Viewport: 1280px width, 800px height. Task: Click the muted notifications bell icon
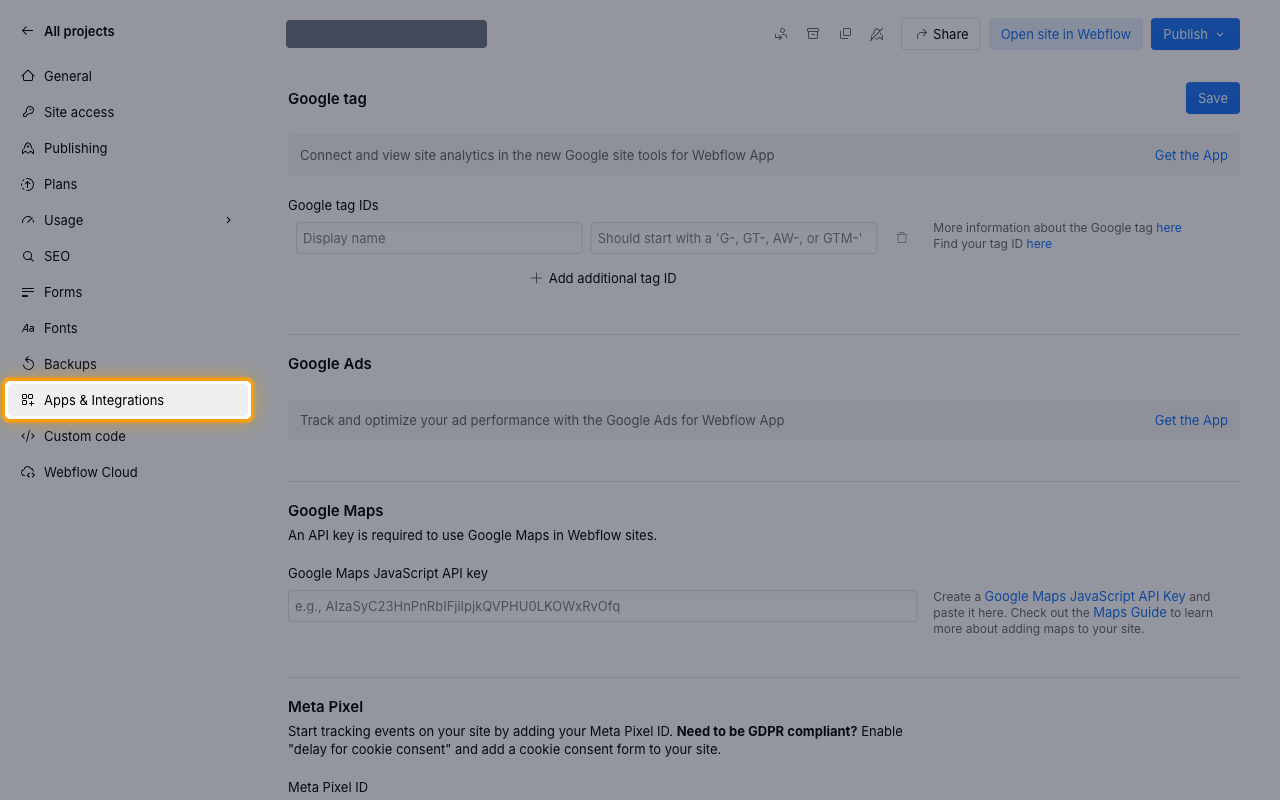pyautogui.click(x=877, y=34)
